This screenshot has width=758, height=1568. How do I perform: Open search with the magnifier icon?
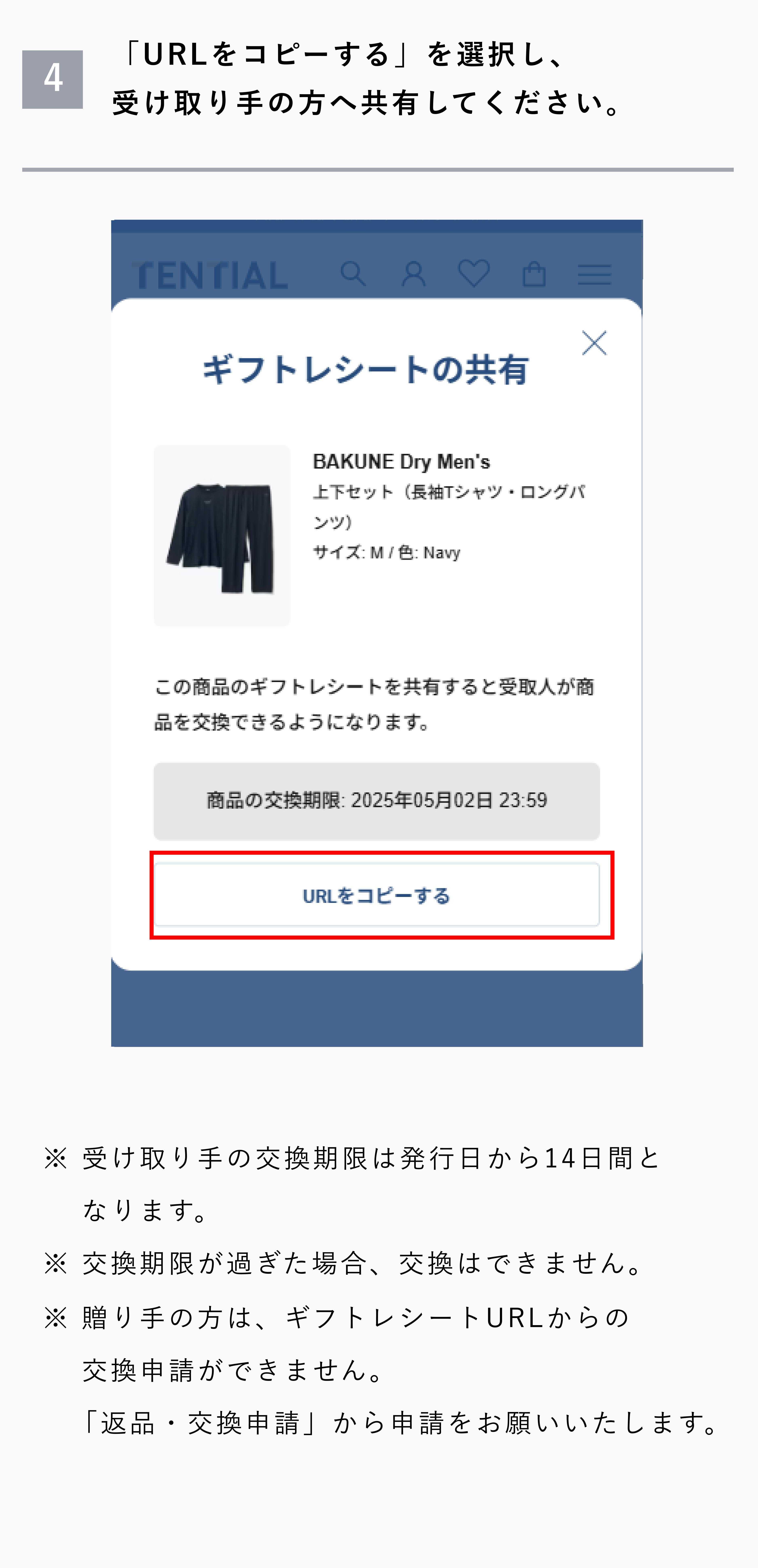[x=353, y=274]
